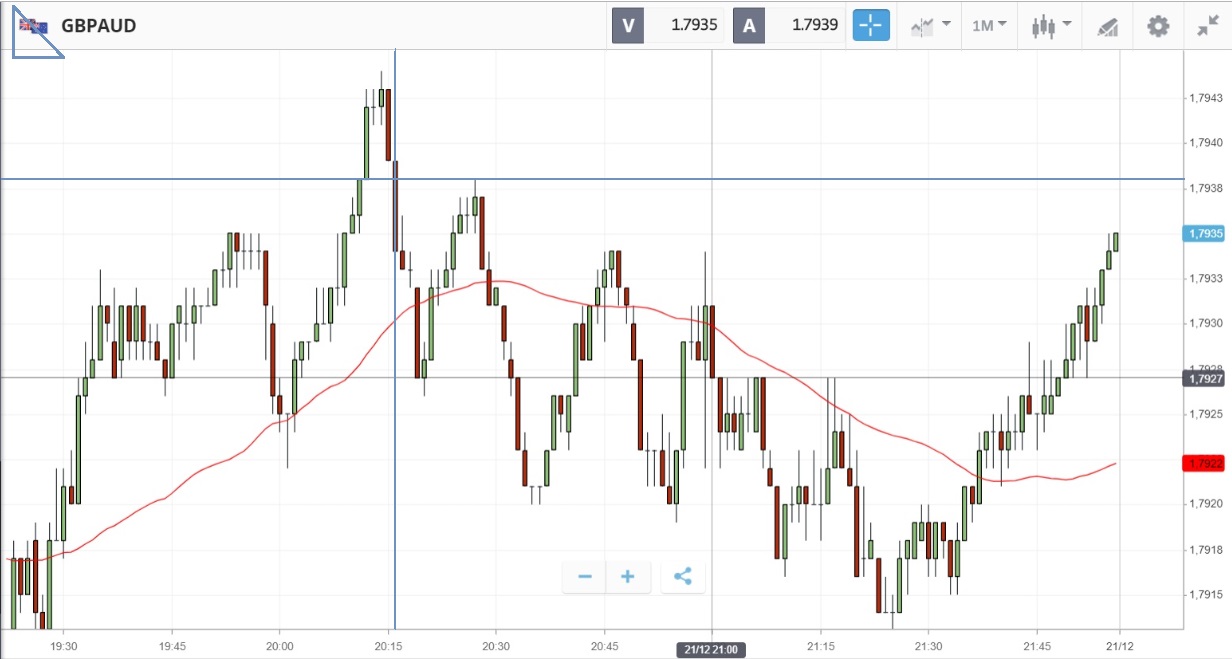The width and height of the screenshot is (1232, 659).
Task: Click the GBPAUD flag icon
Action: (x=33, y=26)
